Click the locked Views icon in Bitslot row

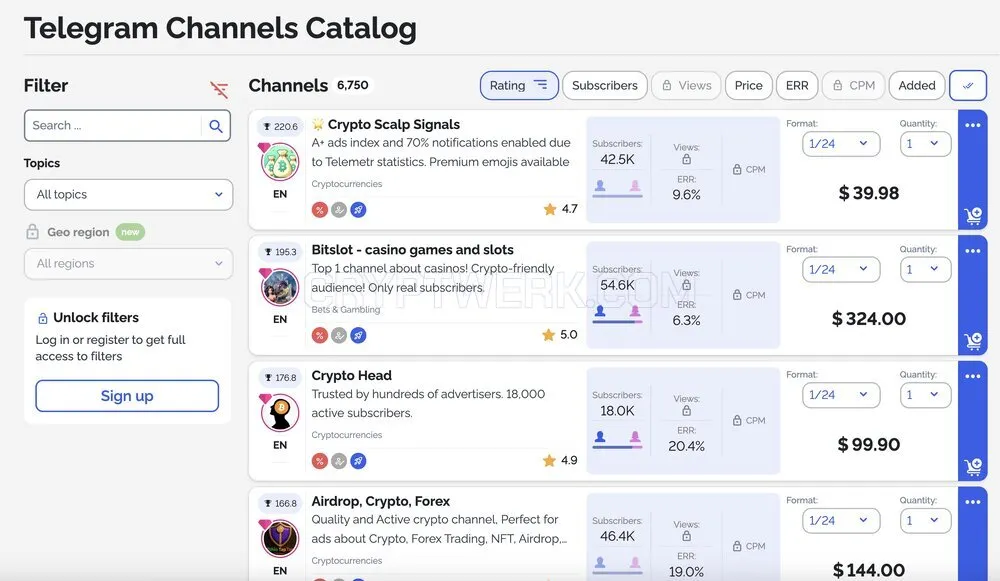[686, 285]
